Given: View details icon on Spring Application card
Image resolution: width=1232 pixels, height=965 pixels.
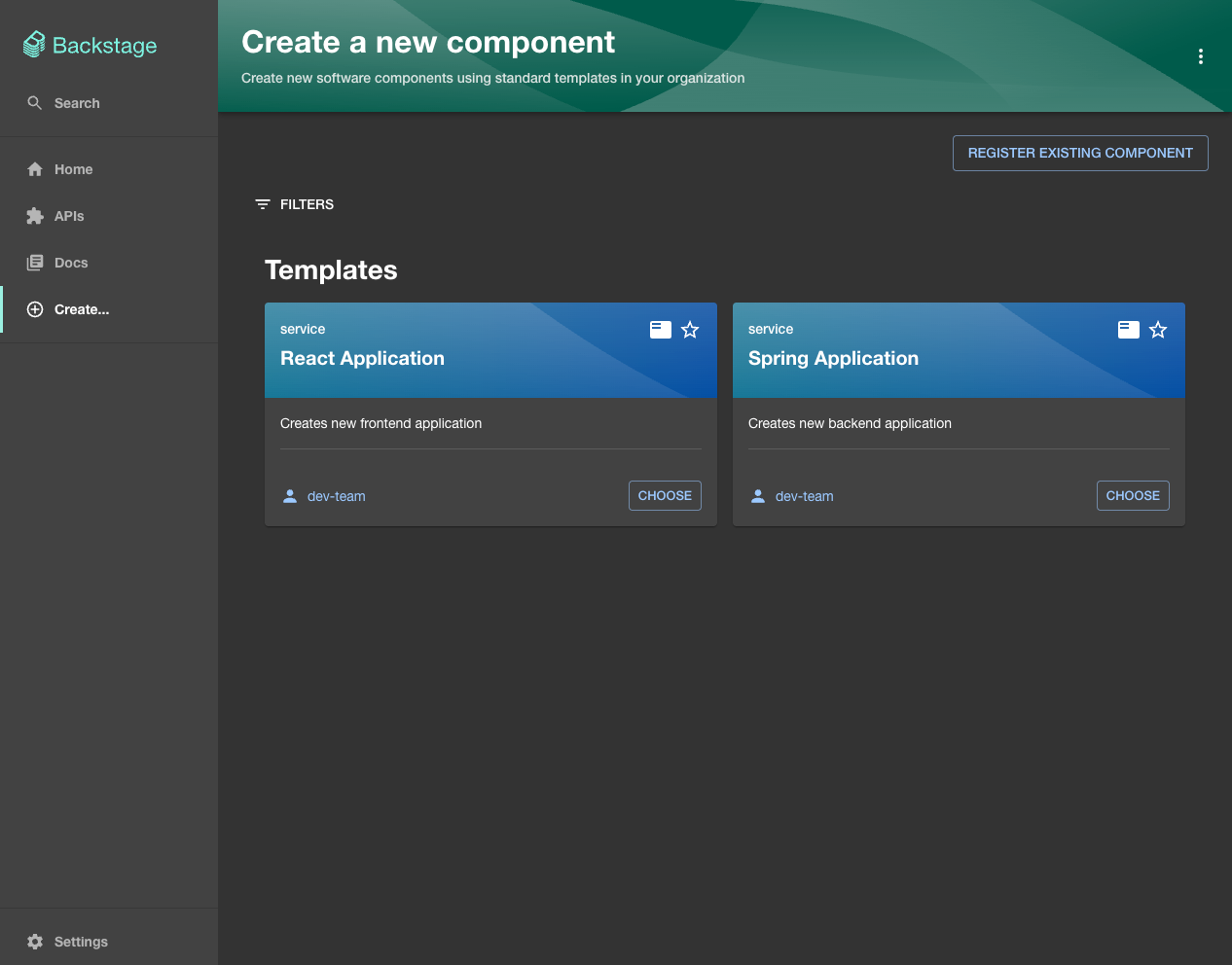Looking at the screenshot, I should (x=1129, y=330).
